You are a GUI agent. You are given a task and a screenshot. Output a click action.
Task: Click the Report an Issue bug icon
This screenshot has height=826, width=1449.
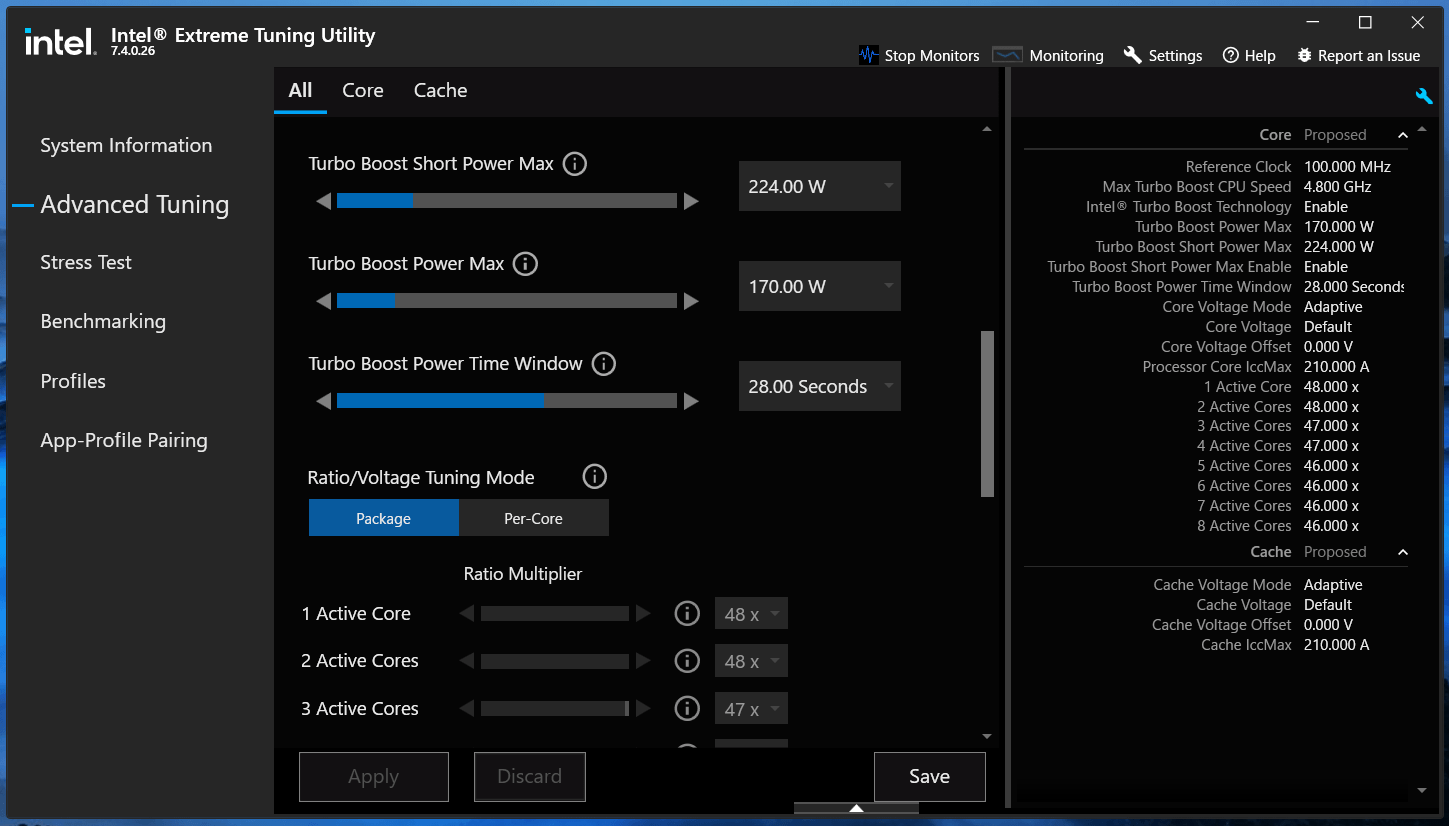(x=1304, y=55)
